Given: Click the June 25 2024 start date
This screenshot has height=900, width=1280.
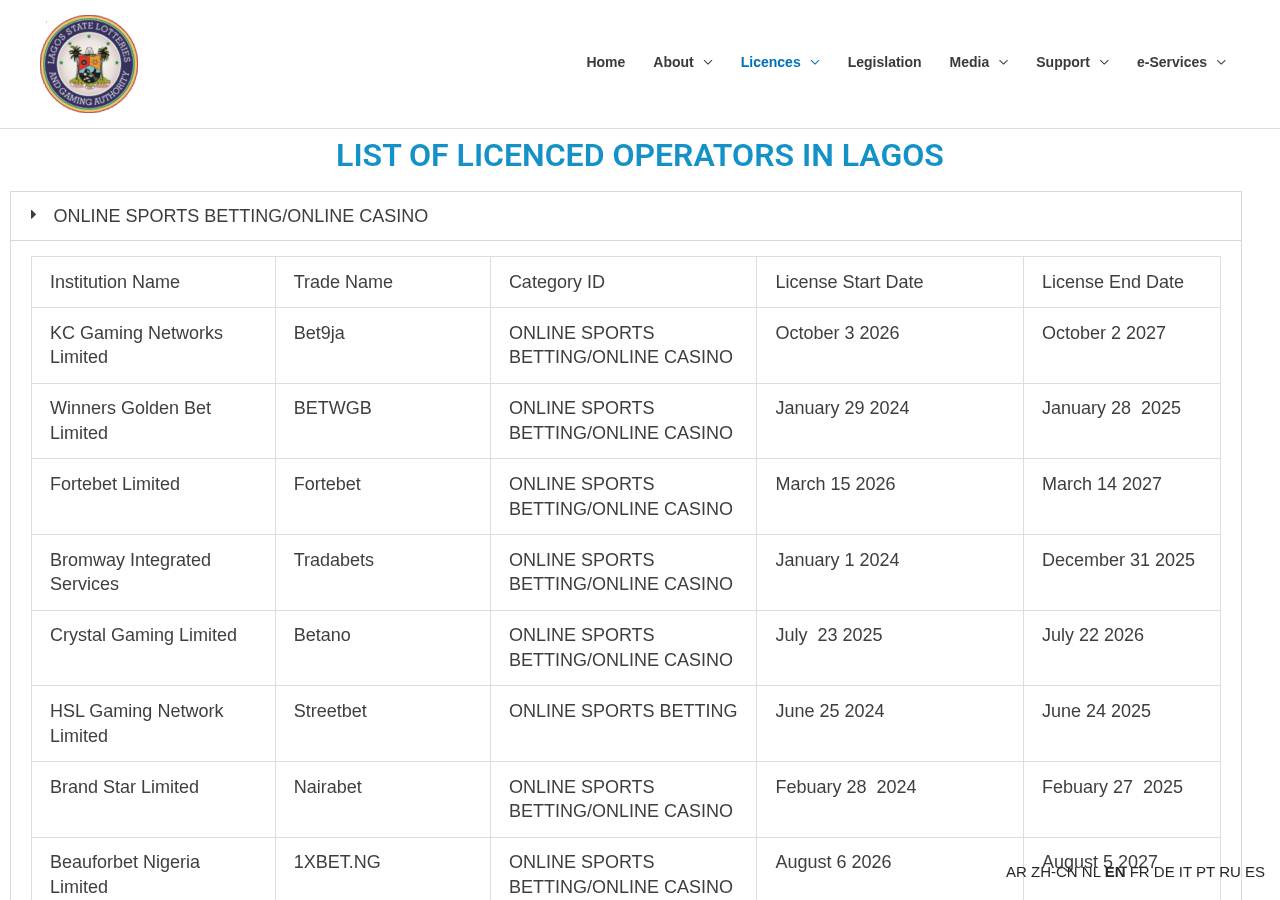Looking at the screenshot, I should 890,724.
